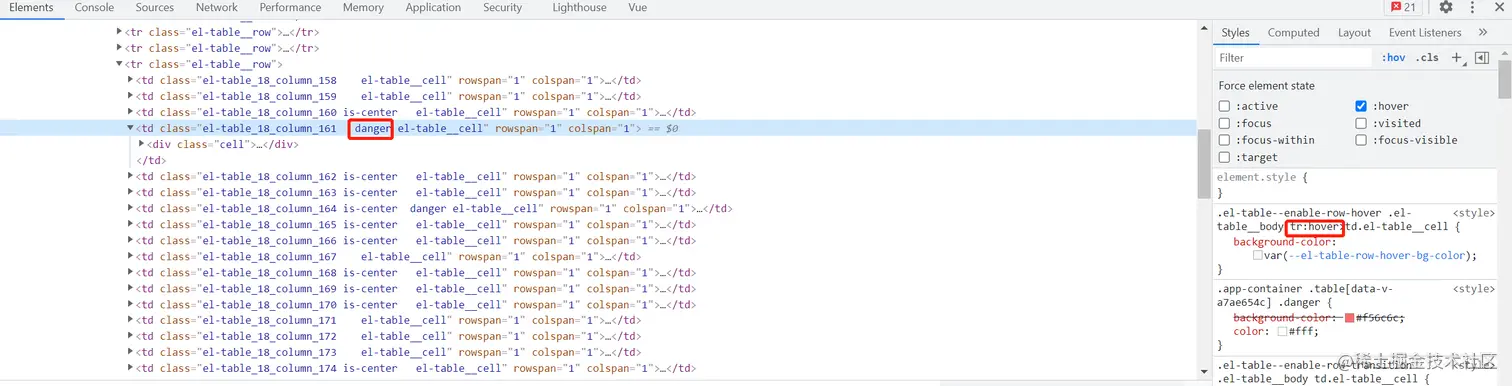Open <style> source link of tr:hover rule
Image resolution: width=1512 pixels, height=386 pixels.
pos(1473,213)
